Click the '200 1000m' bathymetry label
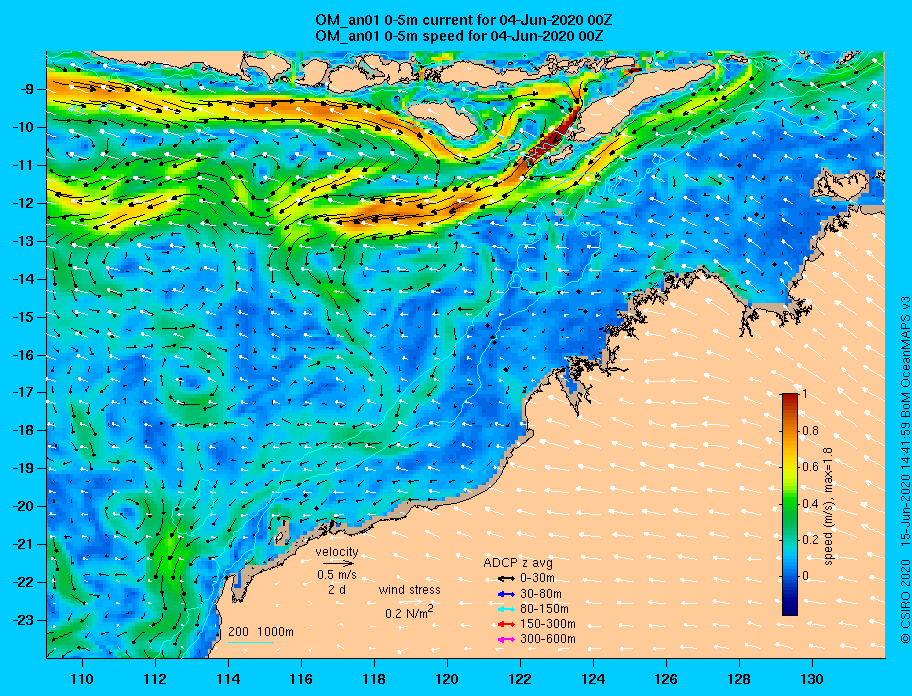Image resolution: width=912 pixels, height=696 pixels. pos(261,632)
